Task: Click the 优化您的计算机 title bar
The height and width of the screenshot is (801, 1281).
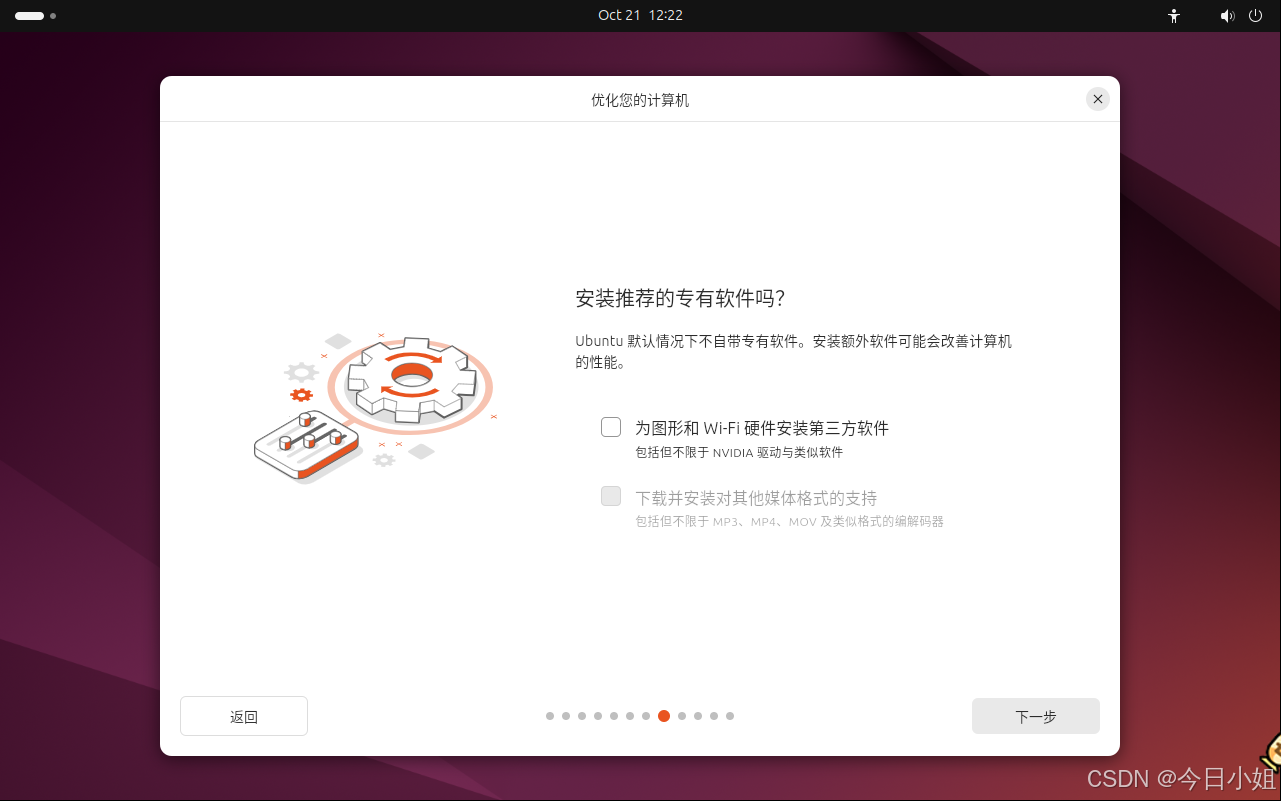Action: pos(639,99)
